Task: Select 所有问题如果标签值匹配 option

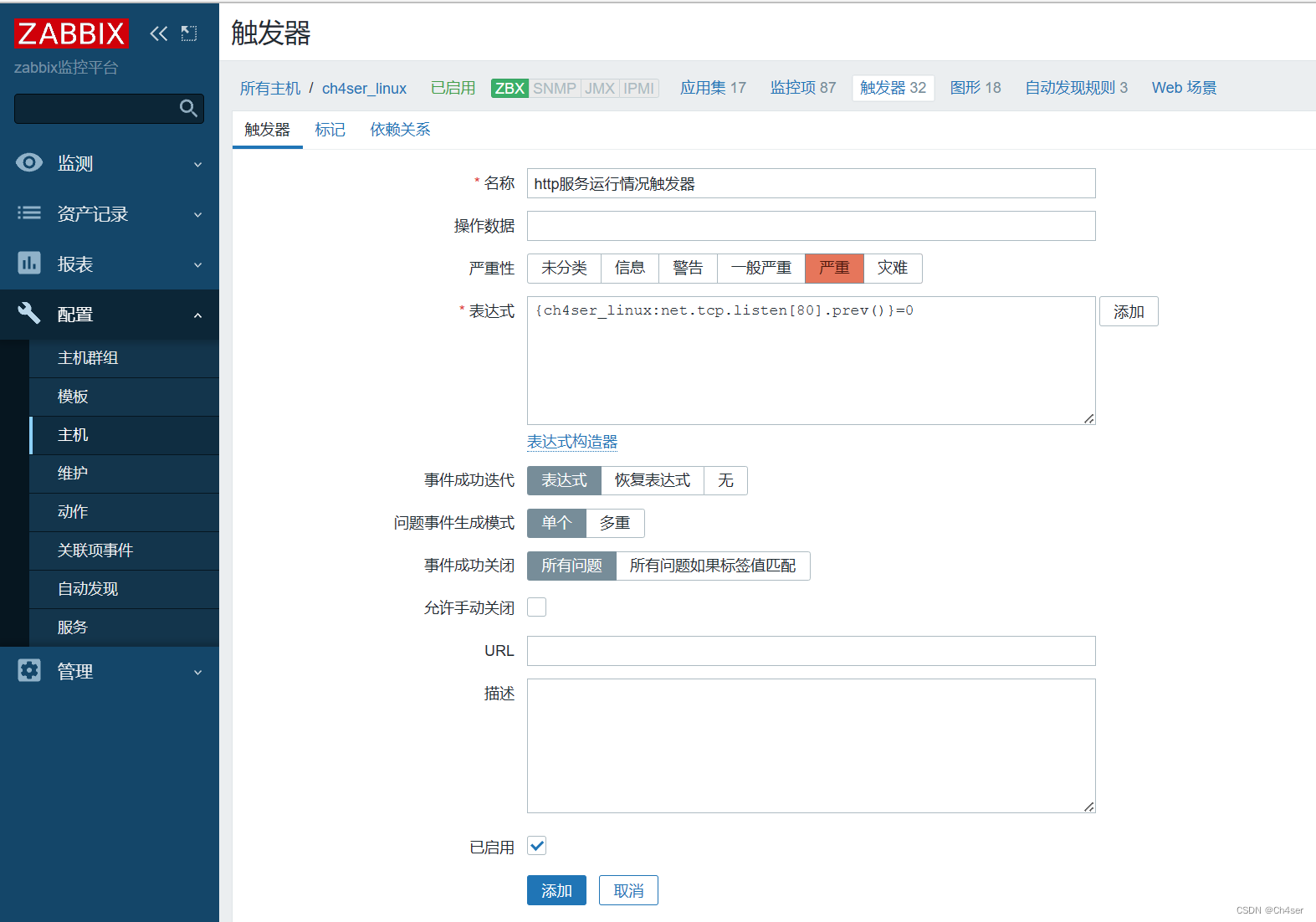Action: point(713,566)
